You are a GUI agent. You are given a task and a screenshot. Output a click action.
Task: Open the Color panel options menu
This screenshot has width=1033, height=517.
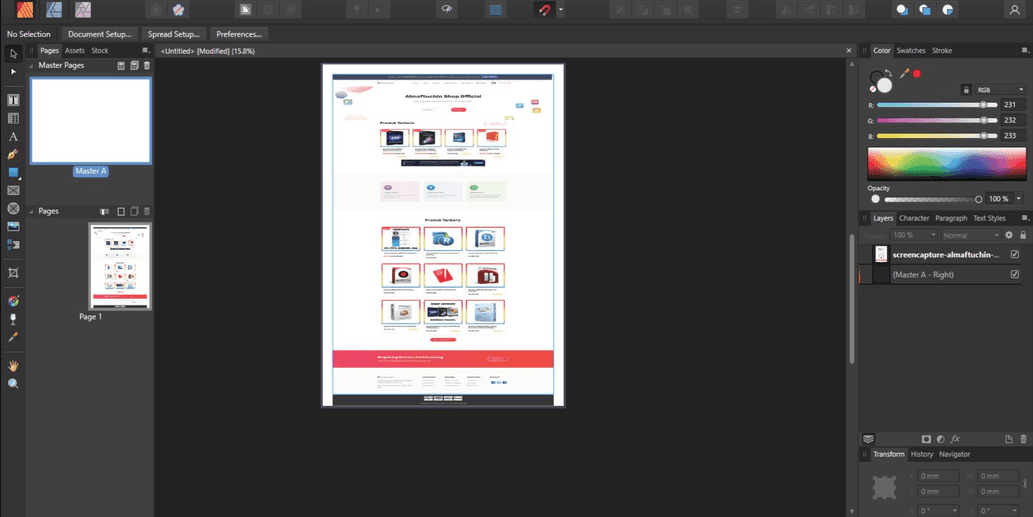1024,51
